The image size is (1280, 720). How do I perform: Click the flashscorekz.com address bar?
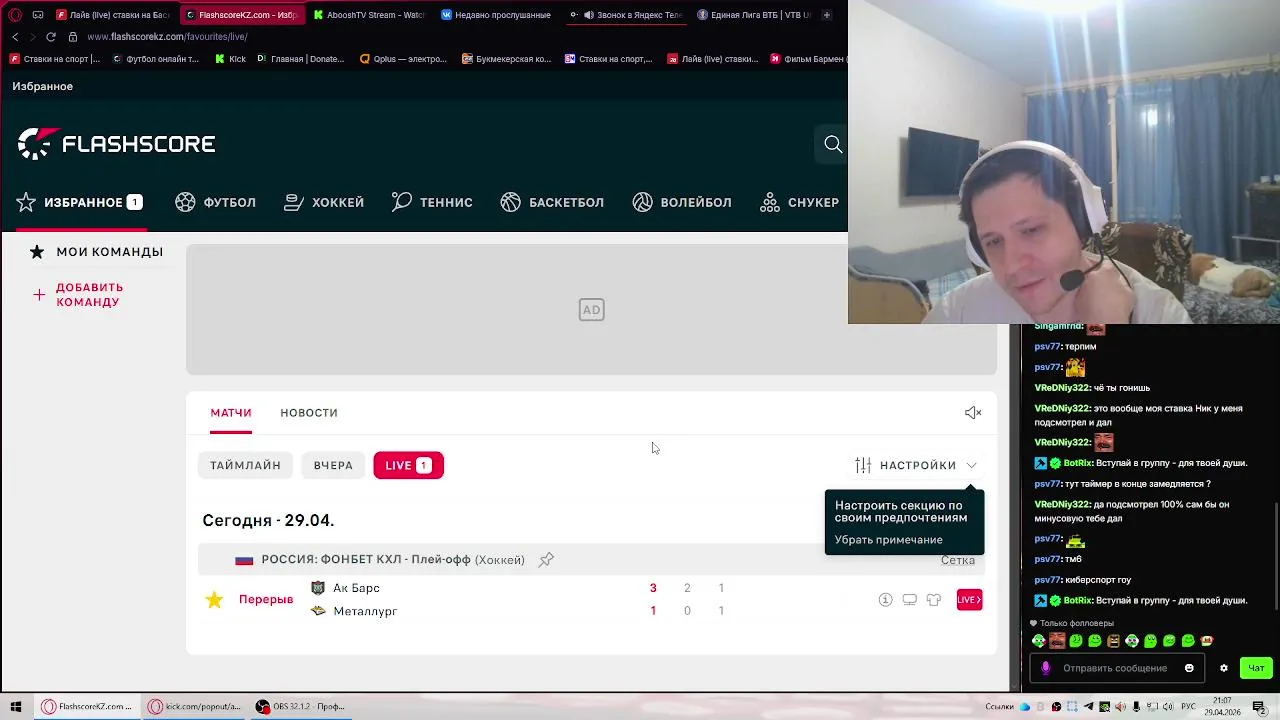167,37
